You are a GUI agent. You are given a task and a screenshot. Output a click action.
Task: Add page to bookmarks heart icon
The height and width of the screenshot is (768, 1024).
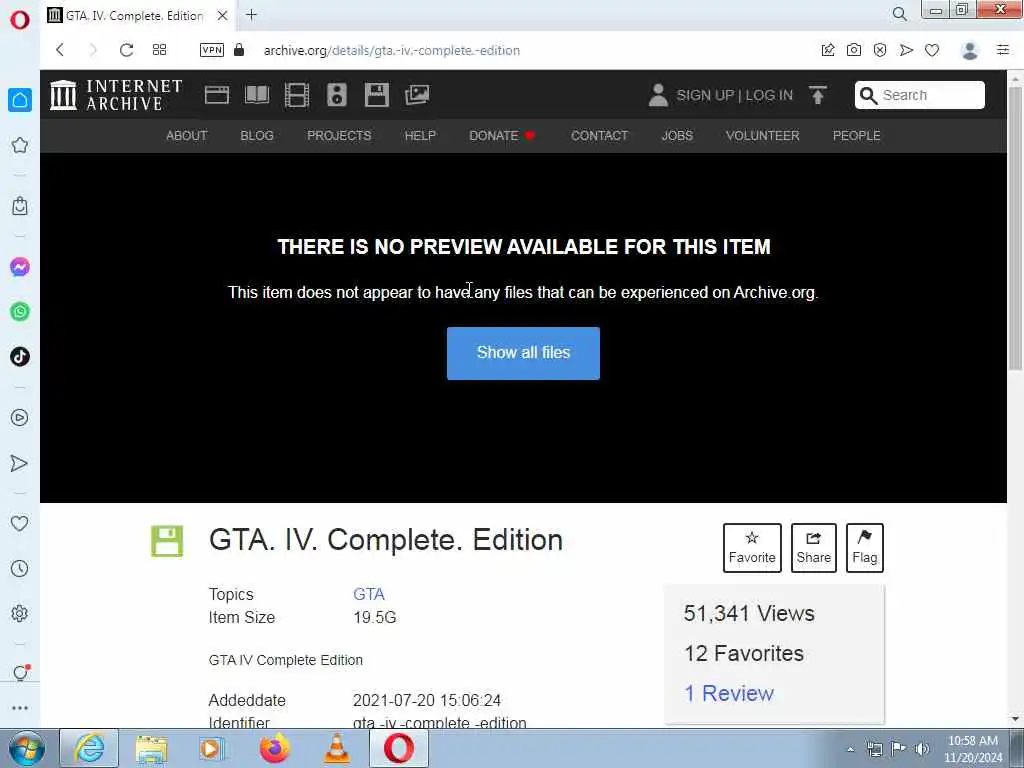[x=932, y=50]
